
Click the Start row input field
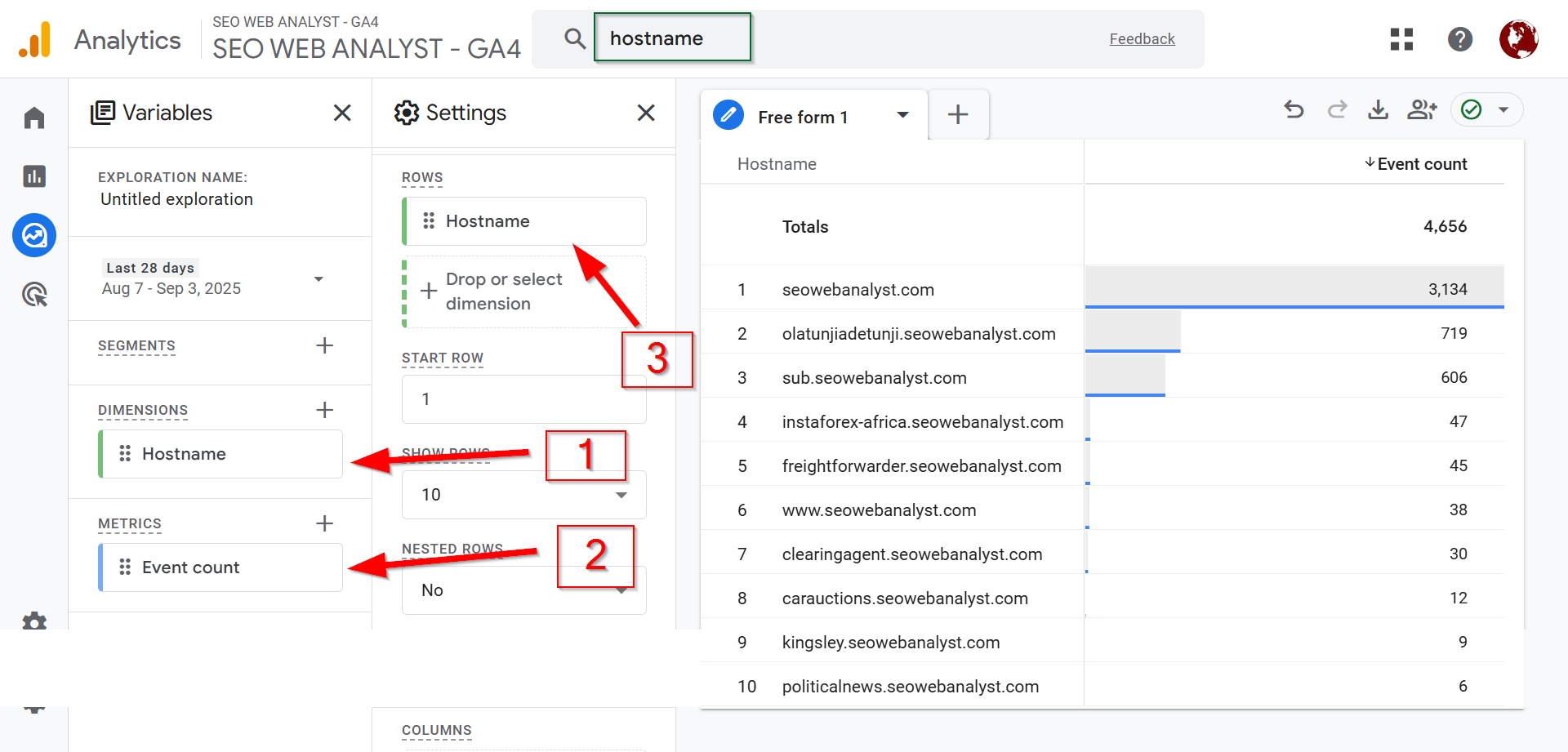click(524, 399)
